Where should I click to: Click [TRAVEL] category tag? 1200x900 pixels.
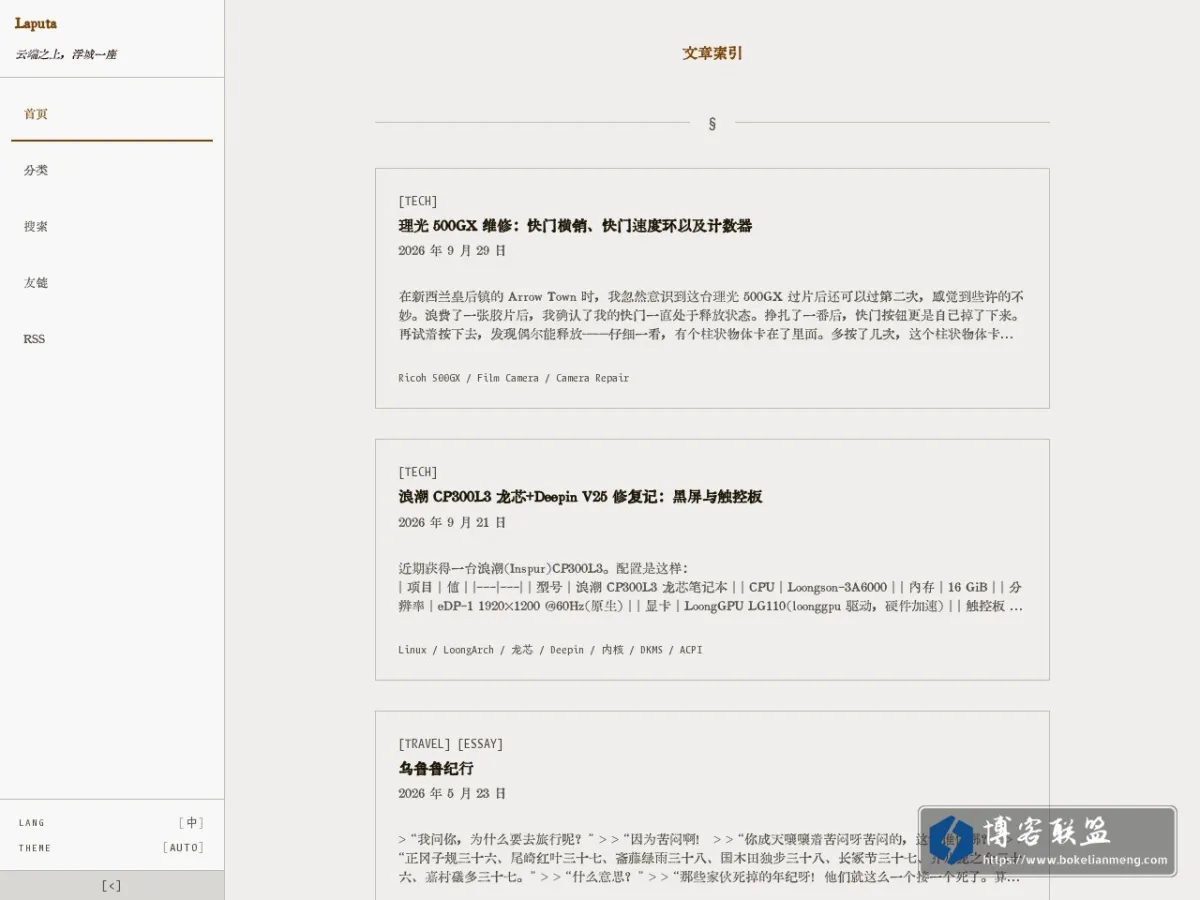click(x=424, y=743)
